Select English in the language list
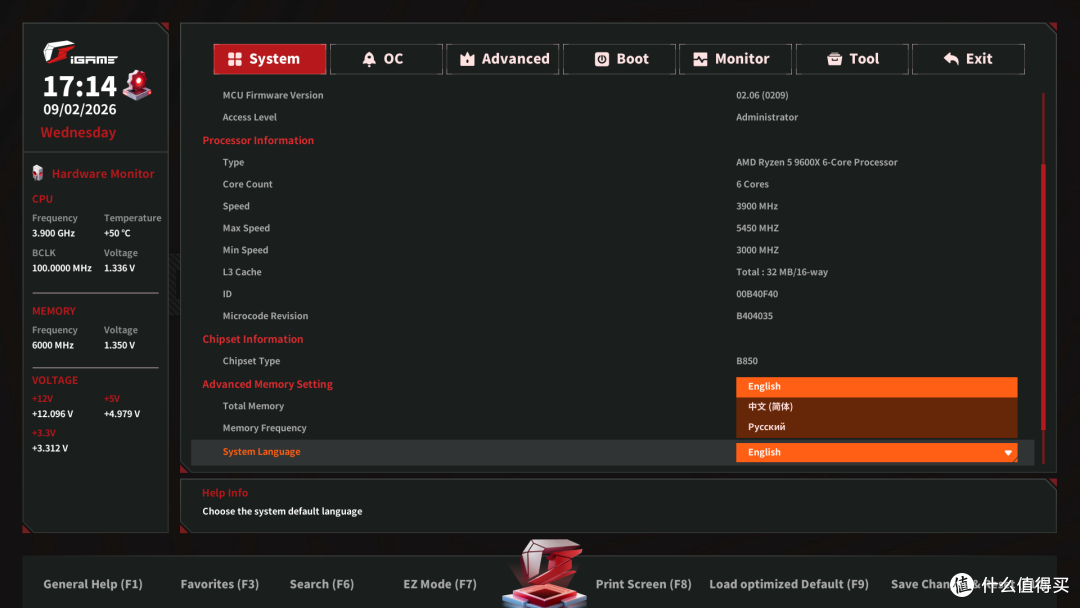Screen dimensions: 1080x608 pos(876,386)
